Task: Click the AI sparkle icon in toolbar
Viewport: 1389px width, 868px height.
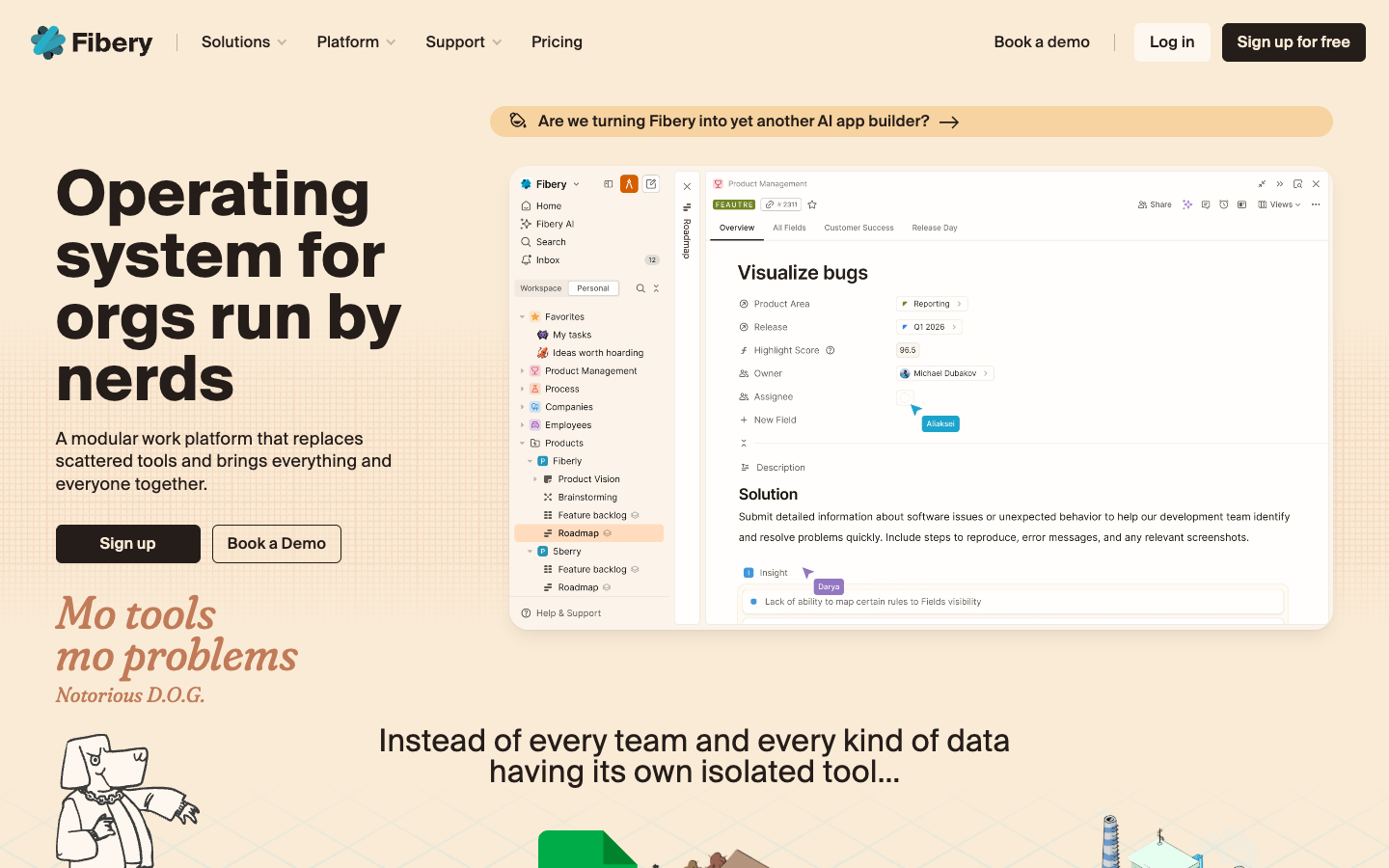Action: point(1187,204)
